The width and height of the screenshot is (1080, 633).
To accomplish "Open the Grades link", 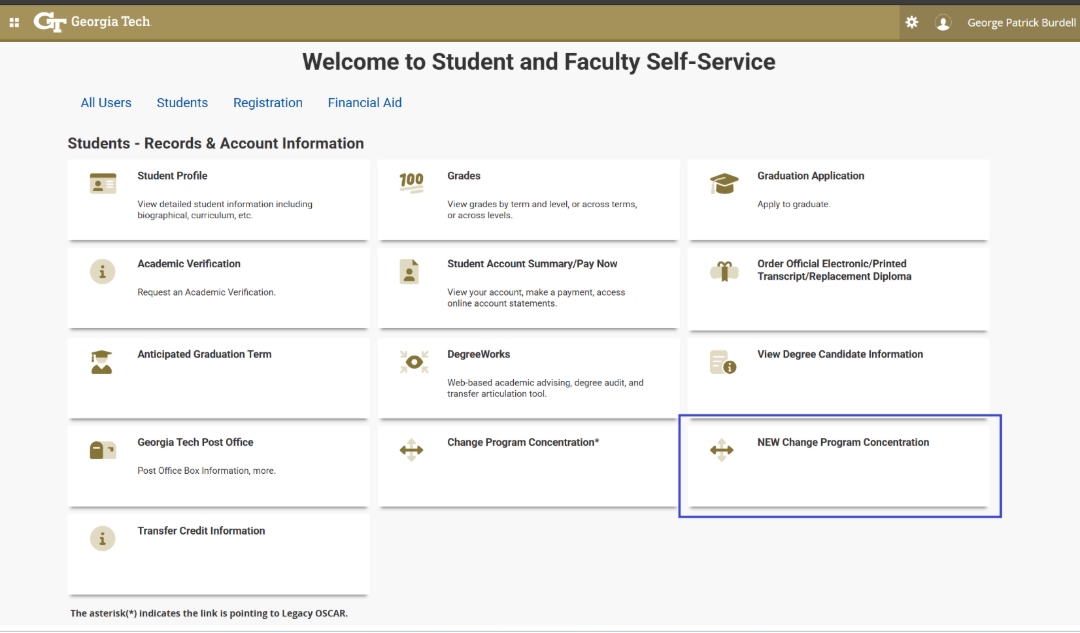I will pyautogui.click(x=464, y=176).
